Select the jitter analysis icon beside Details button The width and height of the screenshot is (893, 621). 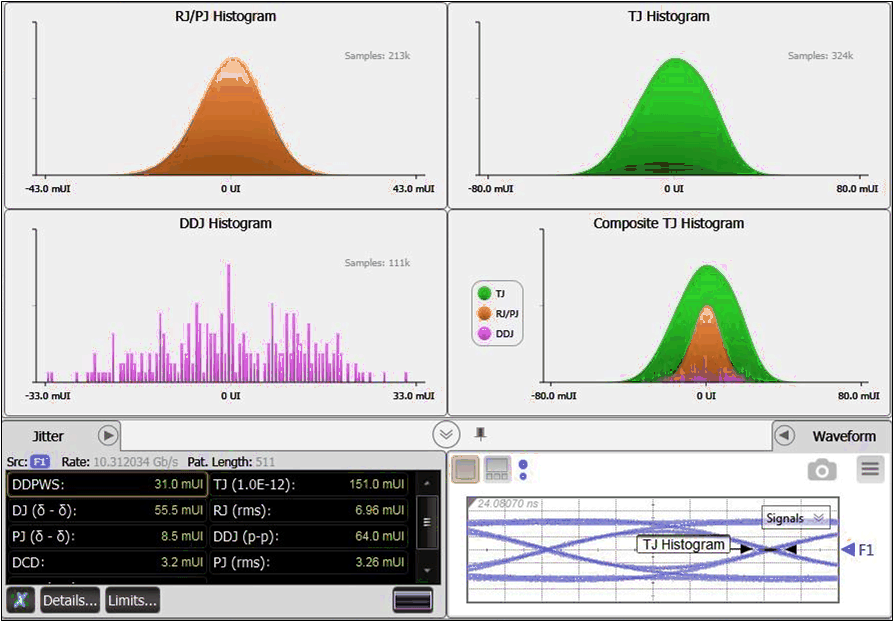(x=20, y=600)
